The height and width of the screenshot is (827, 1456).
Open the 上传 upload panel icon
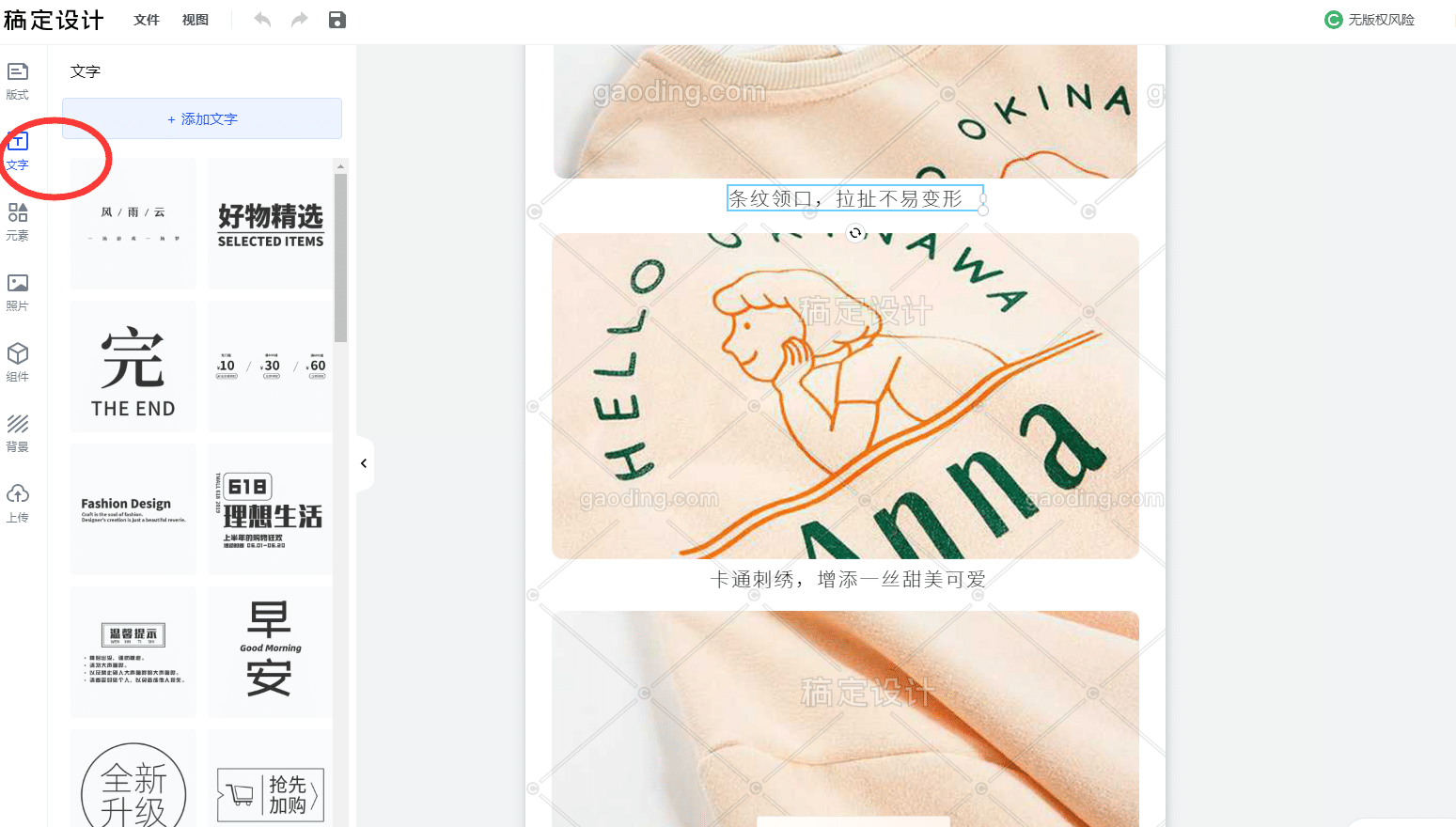pyautogui.click(x=18, y=493)
